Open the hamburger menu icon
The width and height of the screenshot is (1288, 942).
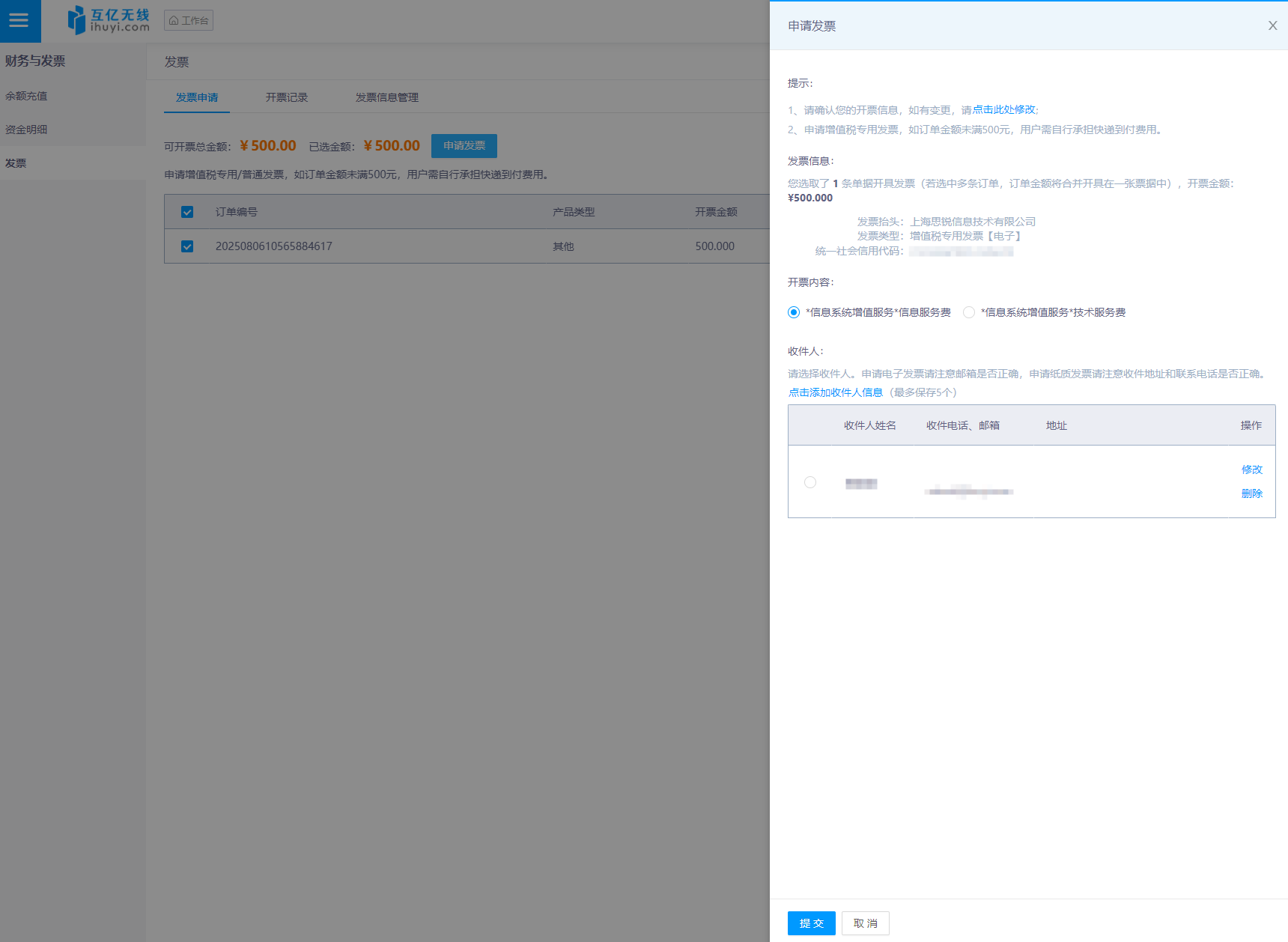point(19,21)
